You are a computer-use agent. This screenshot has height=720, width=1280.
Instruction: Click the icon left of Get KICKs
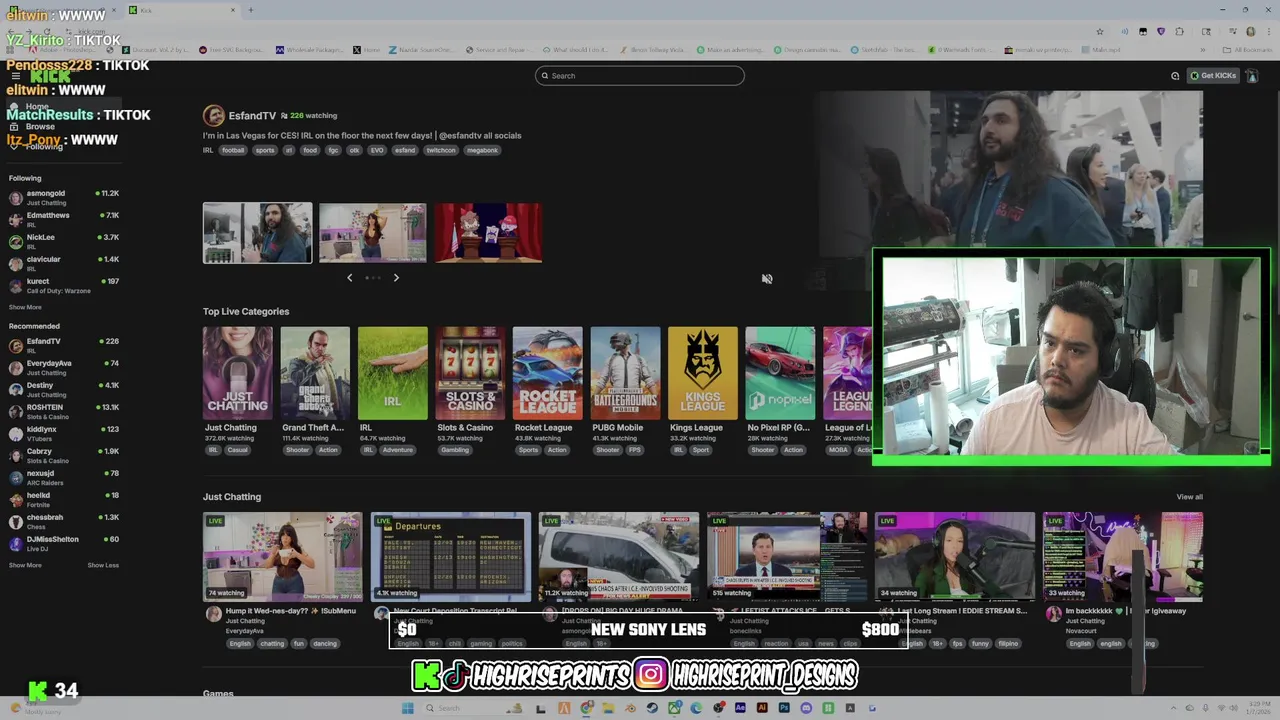[x=1175, y=76]
